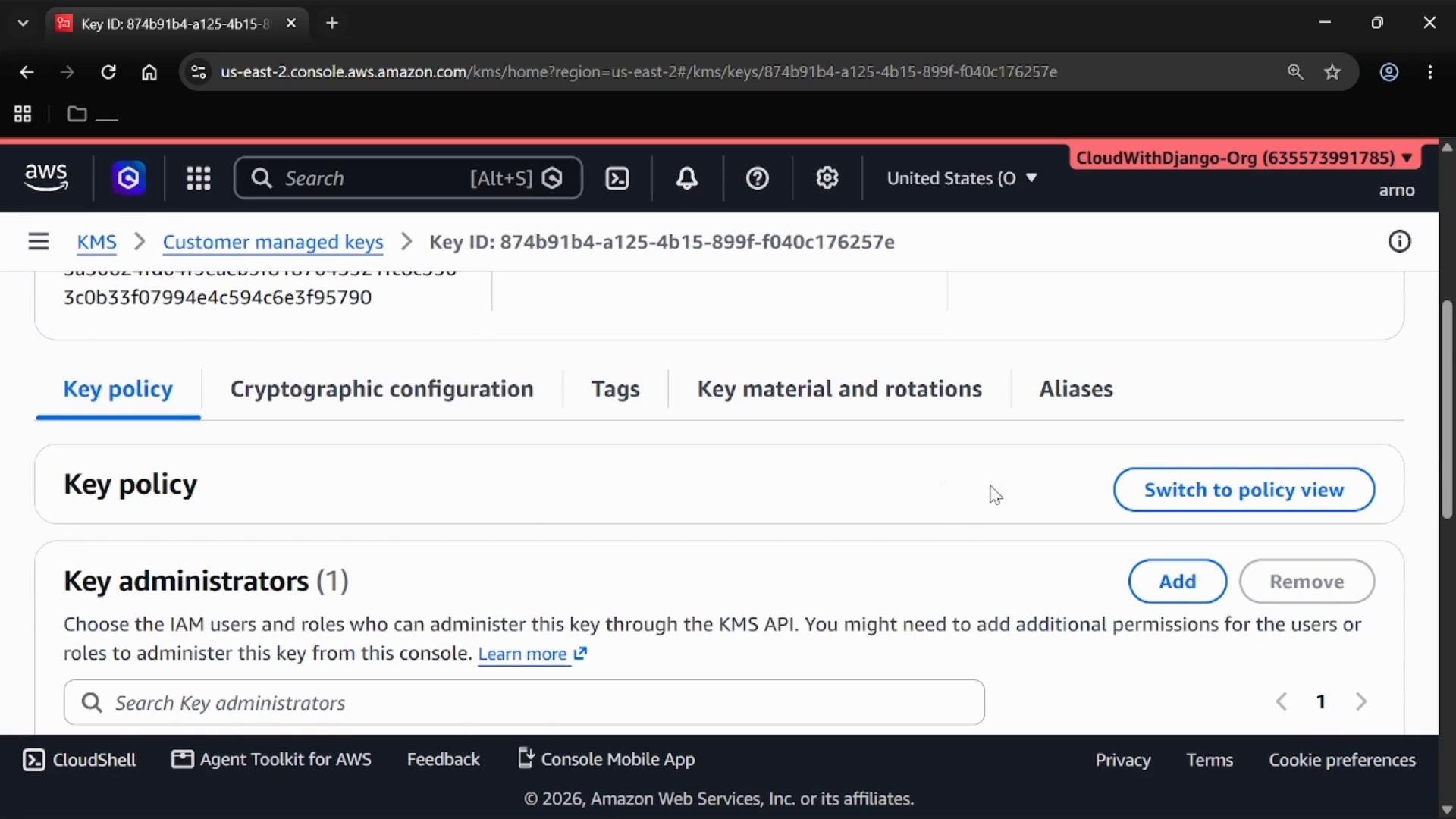Select the Key policy tab

118,389
